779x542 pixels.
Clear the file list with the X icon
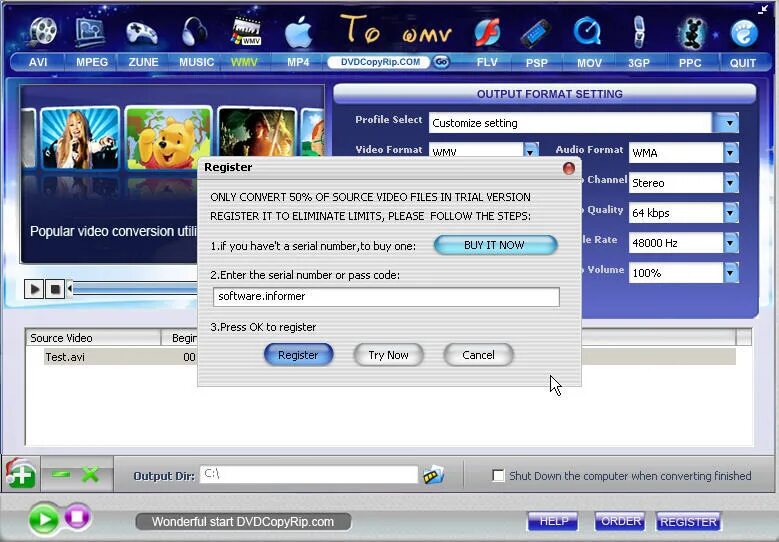click(x=90, y=474)
